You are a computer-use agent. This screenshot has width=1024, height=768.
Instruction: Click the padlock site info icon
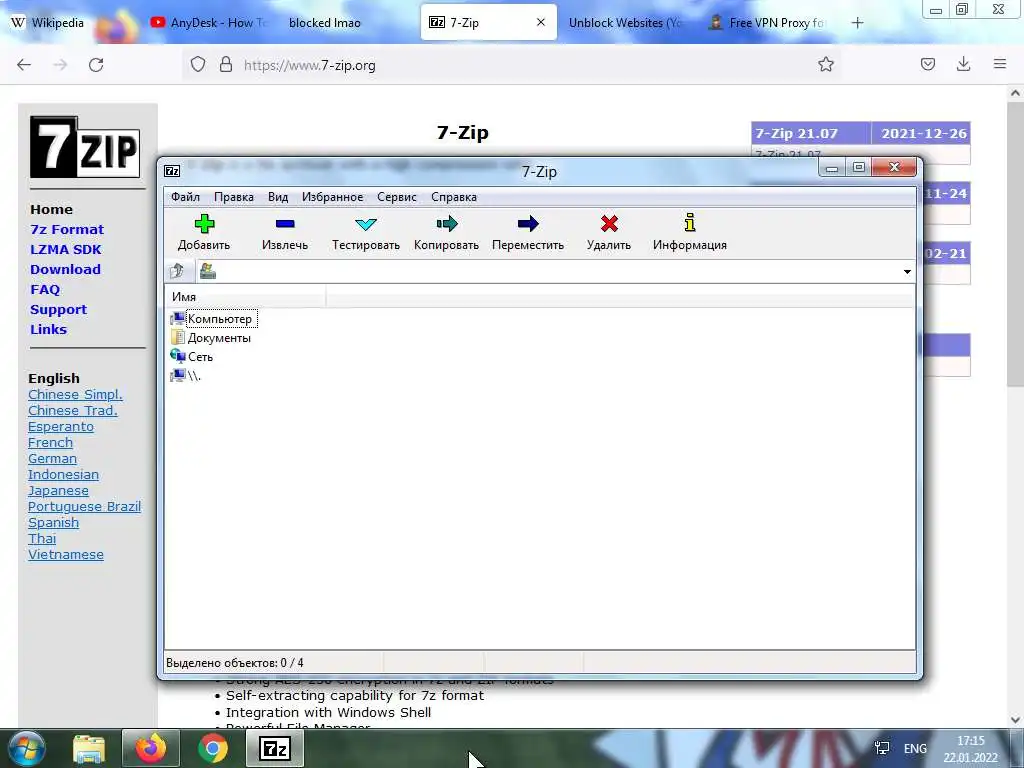tap(226, 65)
